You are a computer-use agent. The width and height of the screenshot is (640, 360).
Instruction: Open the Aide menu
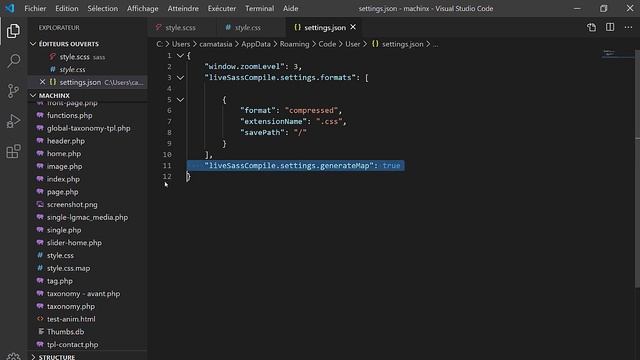291,8
